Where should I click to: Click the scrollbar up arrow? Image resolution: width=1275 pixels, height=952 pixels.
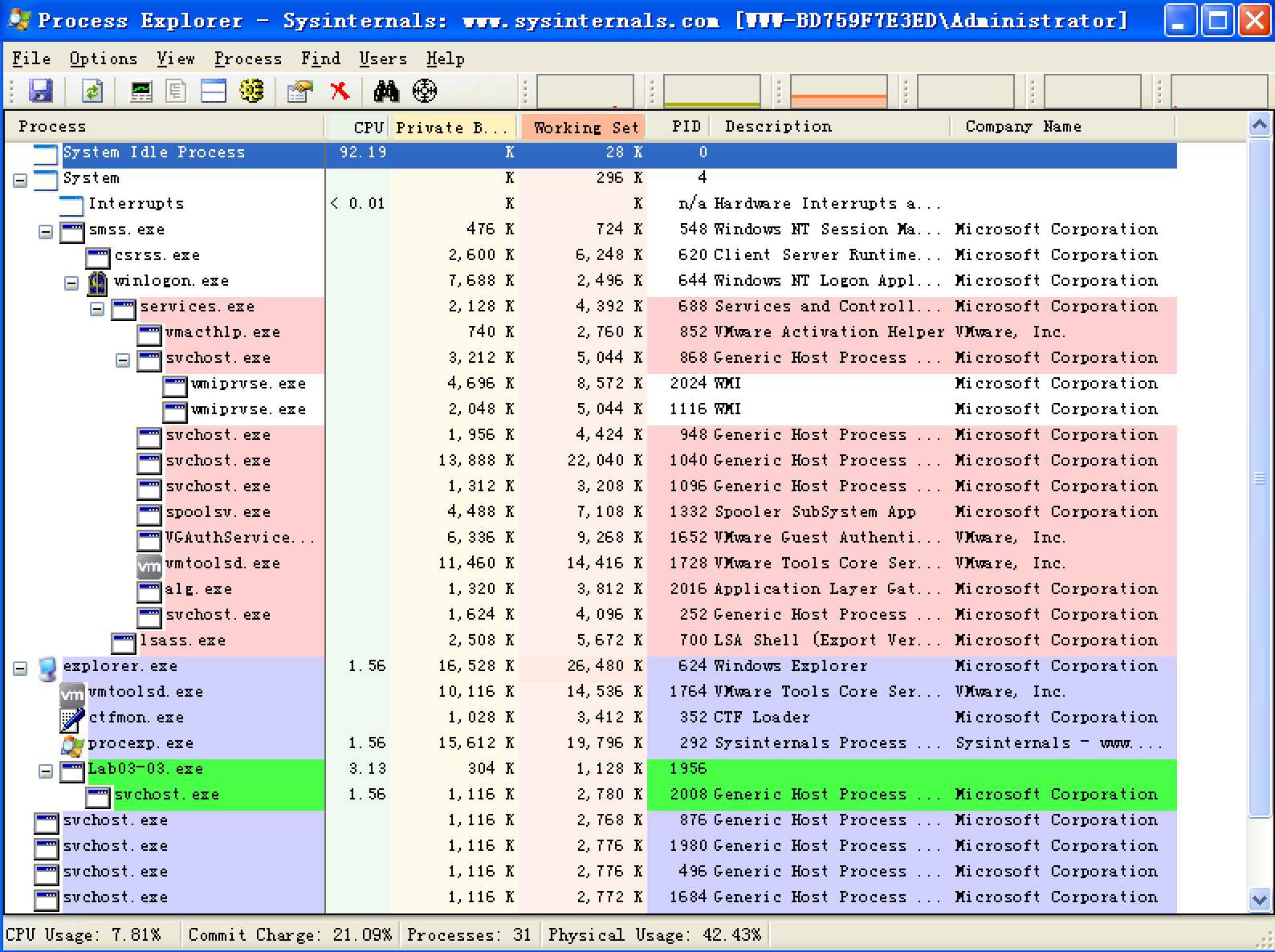click(1260, 125)
